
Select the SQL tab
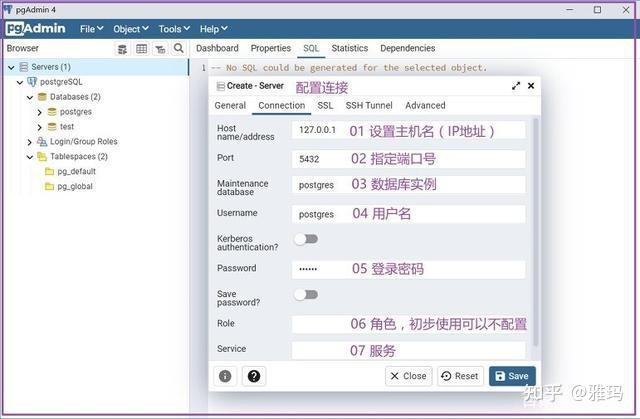(311, 48)
